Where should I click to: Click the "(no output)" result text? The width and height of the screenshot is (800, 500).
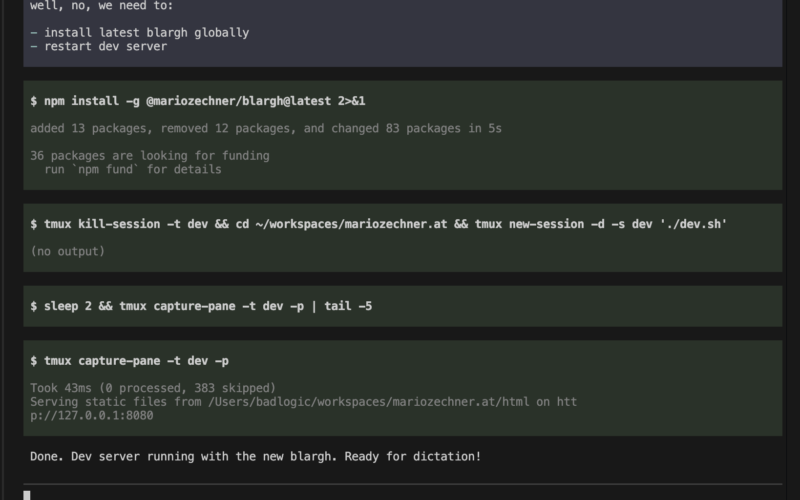coord(67,251)
